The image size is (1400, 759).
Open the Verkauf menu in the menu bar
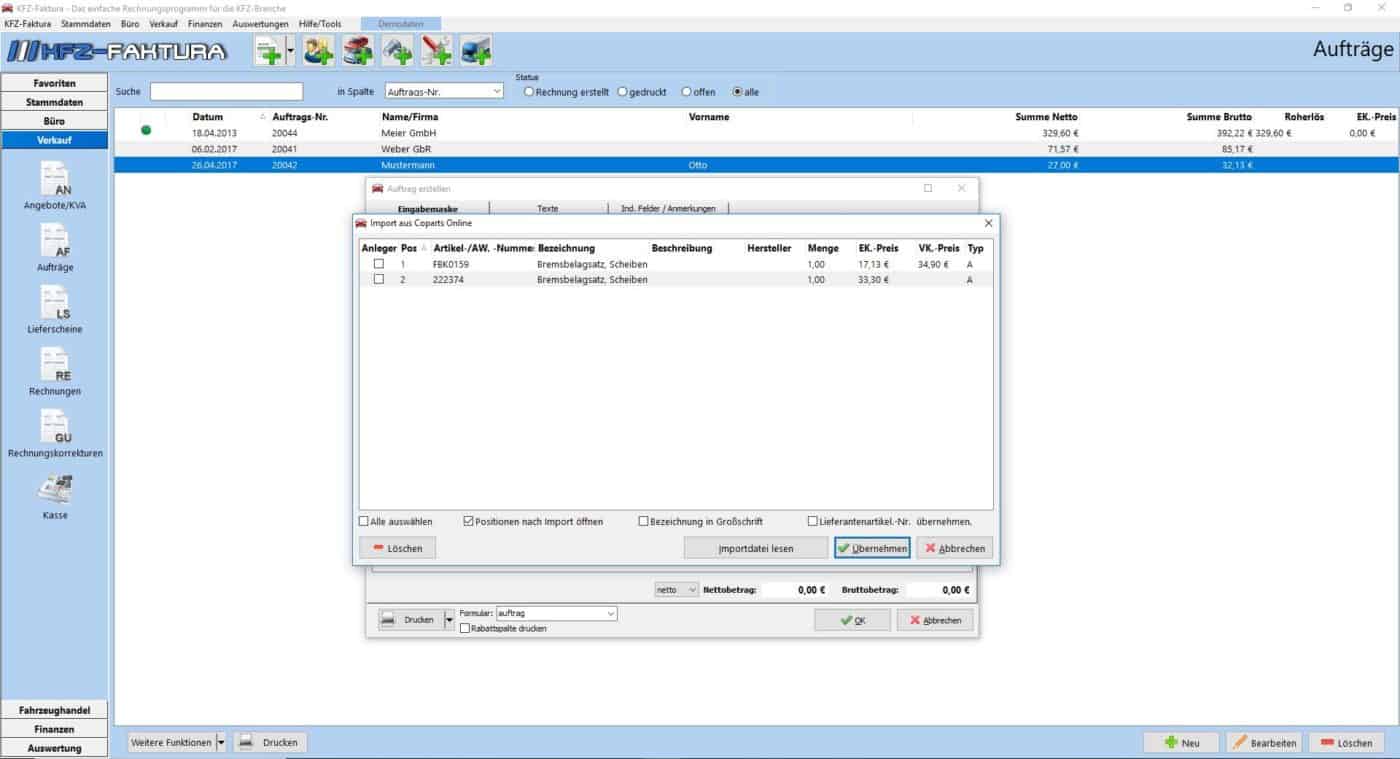click(x=164, y=23)
